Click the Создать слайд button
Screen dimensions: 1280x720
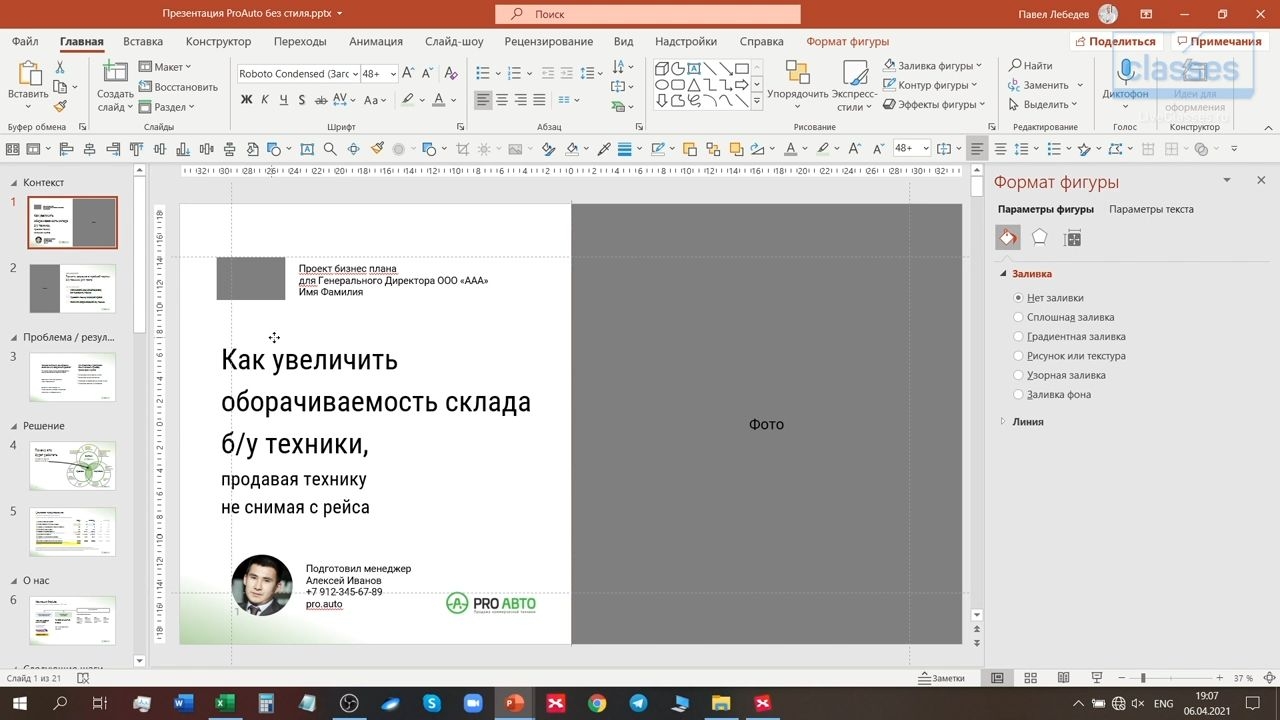pyautogui.click(x=115, y=87)
